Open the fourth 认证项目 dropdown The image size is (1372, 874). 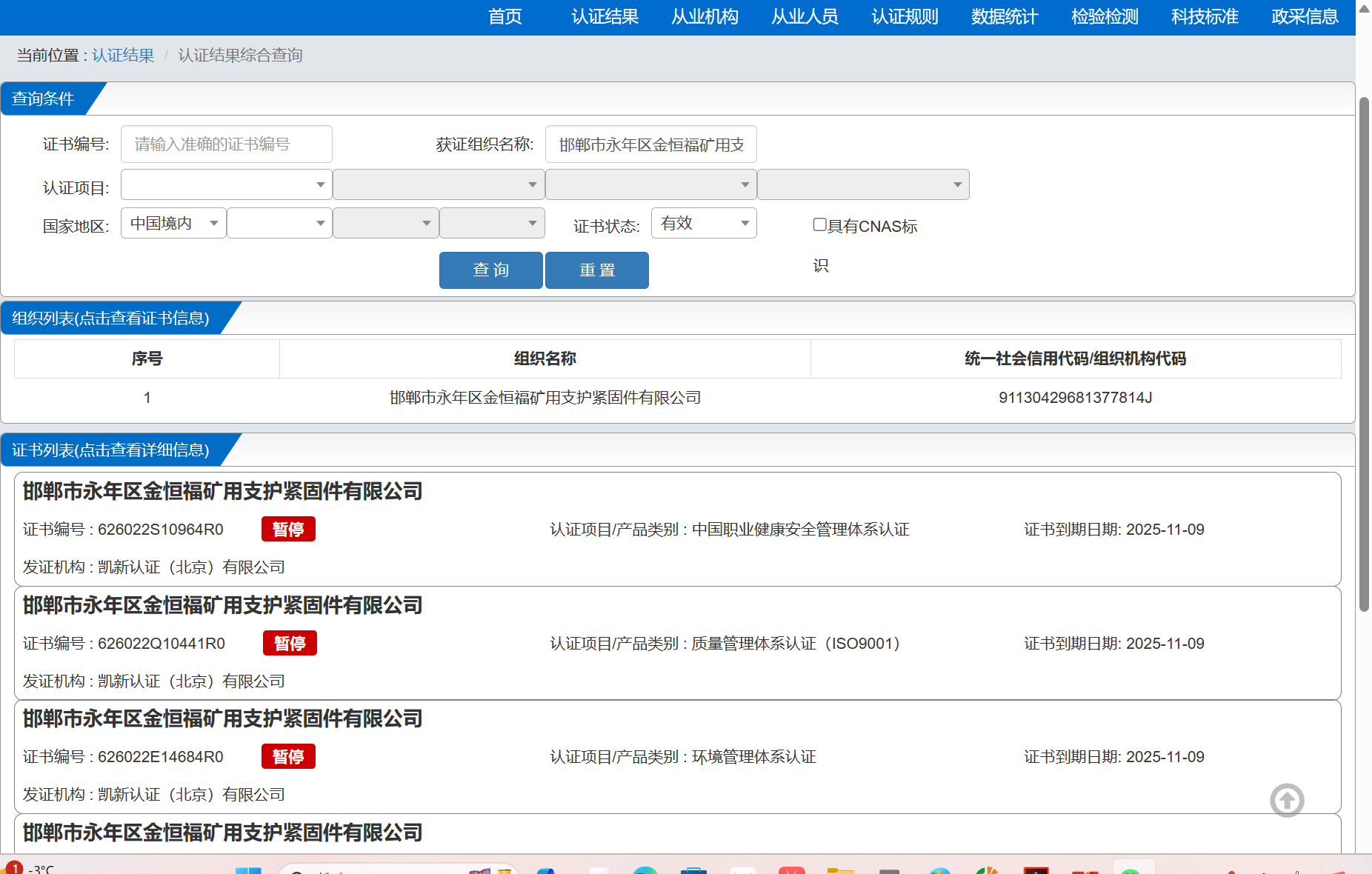pyautogui.click(x=863, y=184)
